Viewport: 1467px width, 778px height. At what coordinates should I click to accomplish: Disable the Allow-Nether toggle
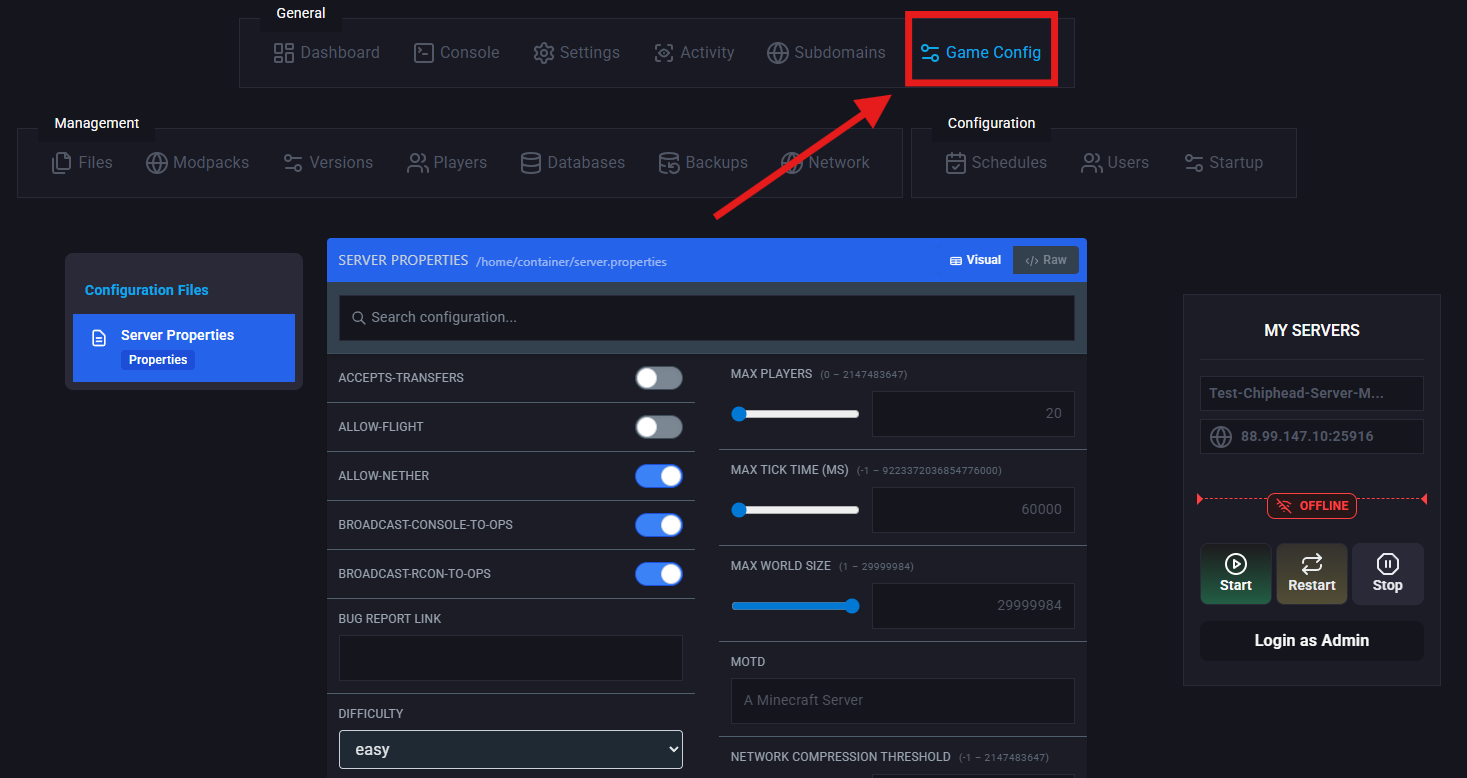coord(659,476)
